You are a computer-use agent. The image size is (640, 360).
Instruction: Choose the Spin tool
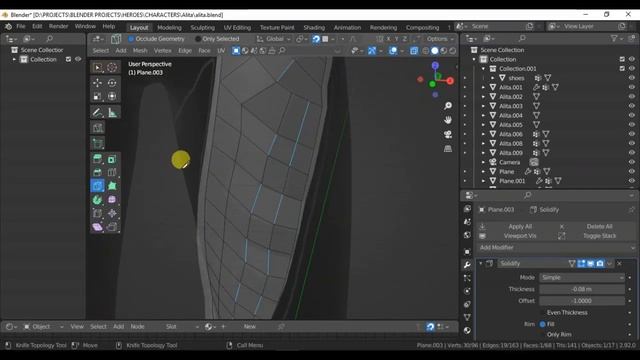tap(98, 200)
